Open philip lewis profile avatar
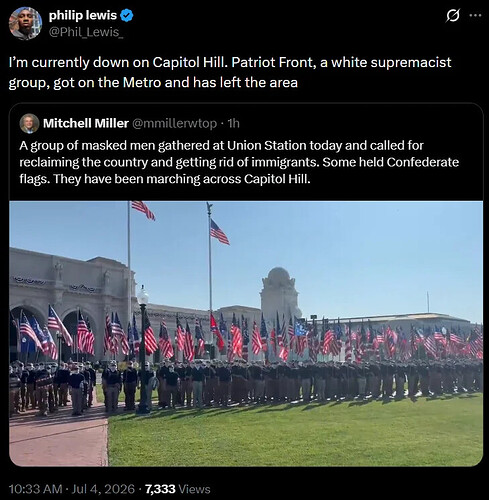The image size is (489, 500). tap(25, 23)
